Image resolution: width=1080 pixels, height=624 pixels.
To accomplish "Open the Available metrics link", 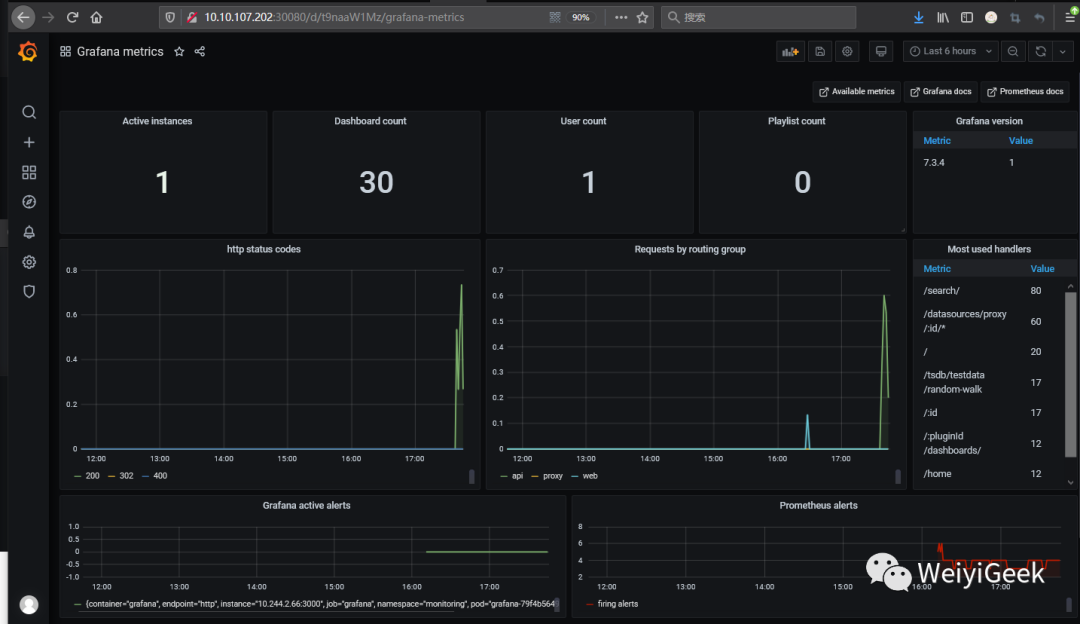I will pyautogui.click(x=856, y=92).
